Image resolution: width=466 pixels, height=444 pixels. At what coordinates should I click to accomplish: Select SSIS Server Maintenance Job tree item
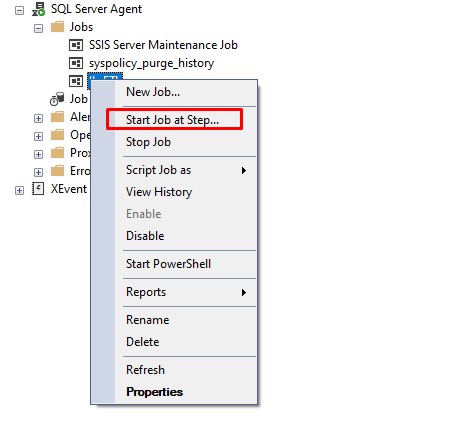[x=163, y=45]
